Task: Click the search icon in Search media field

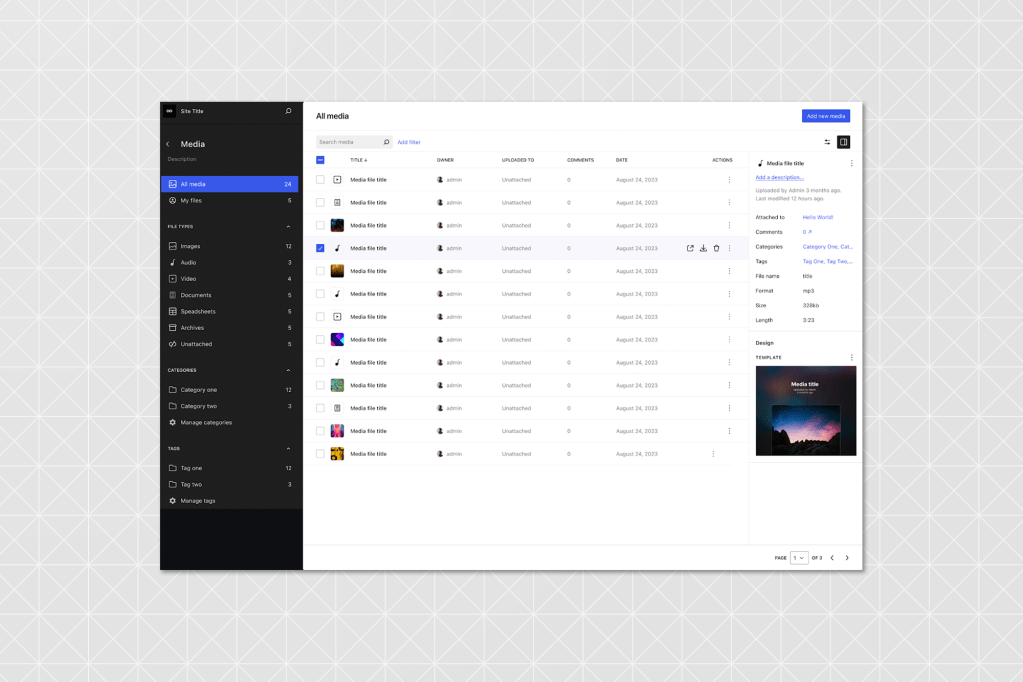Action: tap(386, 142)
